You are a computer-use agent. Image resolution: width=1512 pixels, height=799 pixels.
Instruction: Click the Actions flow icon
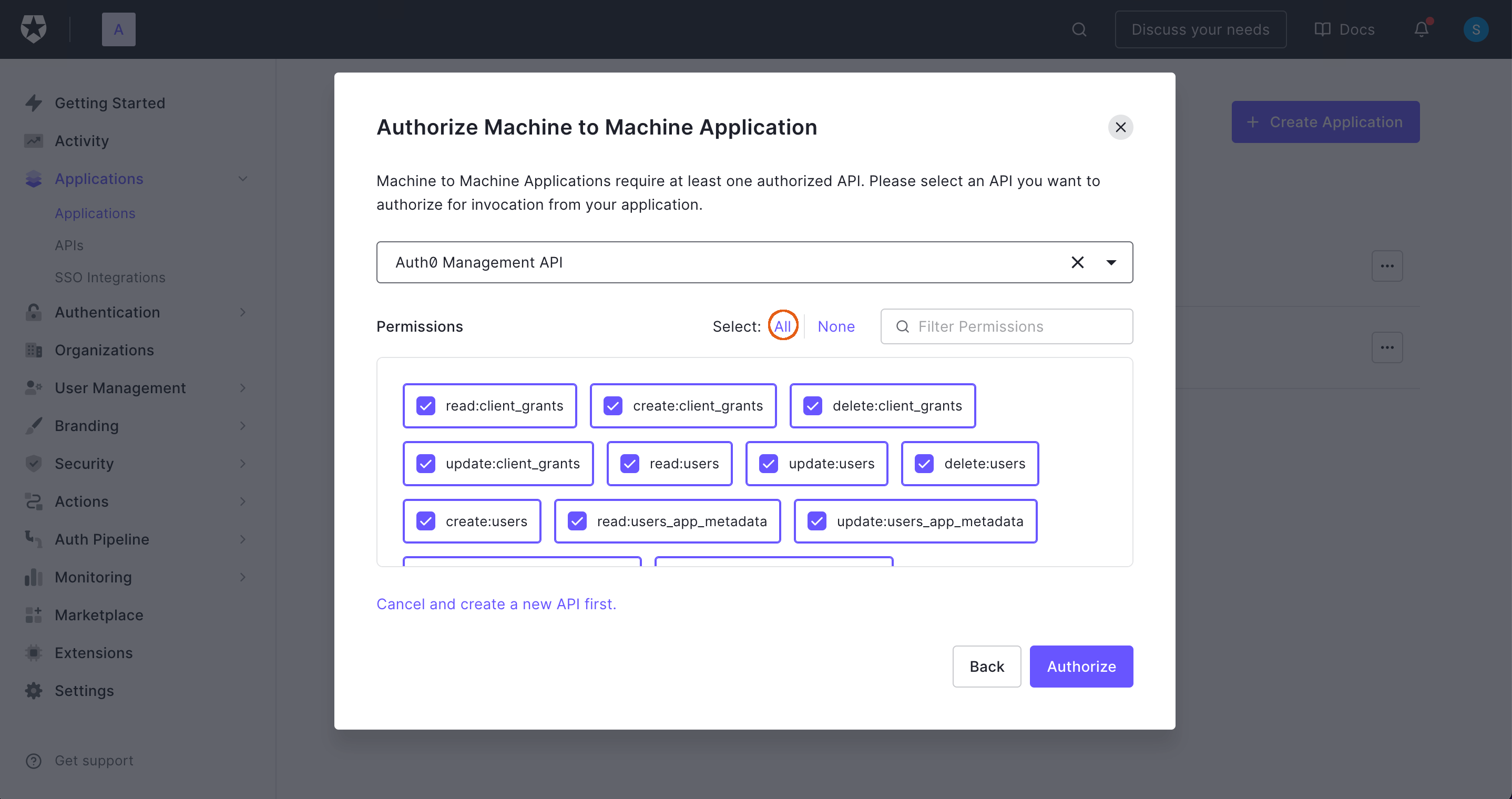point(34,501)
